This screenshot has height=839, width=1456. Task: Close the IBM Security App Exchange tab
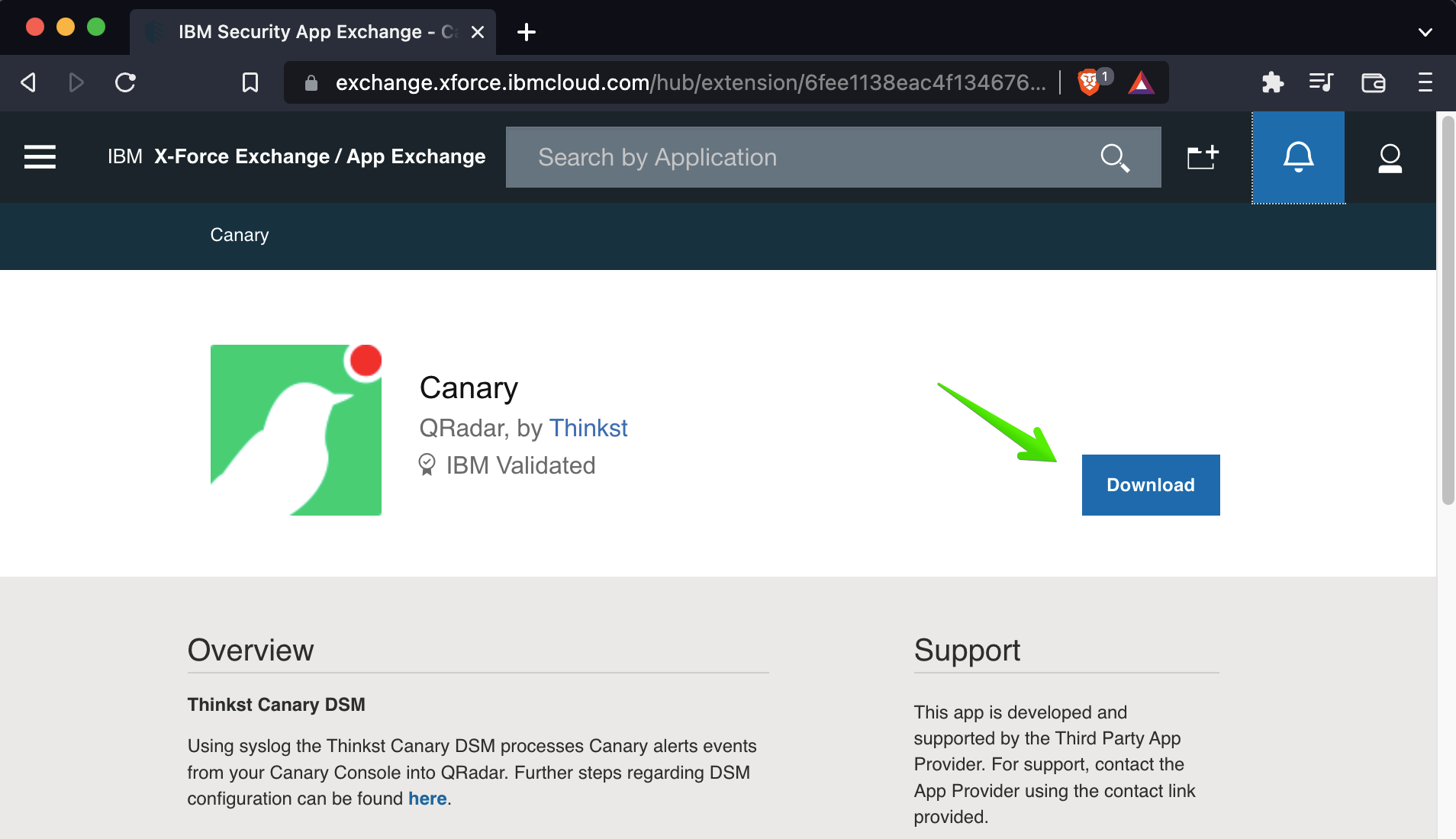pos(478,32)
